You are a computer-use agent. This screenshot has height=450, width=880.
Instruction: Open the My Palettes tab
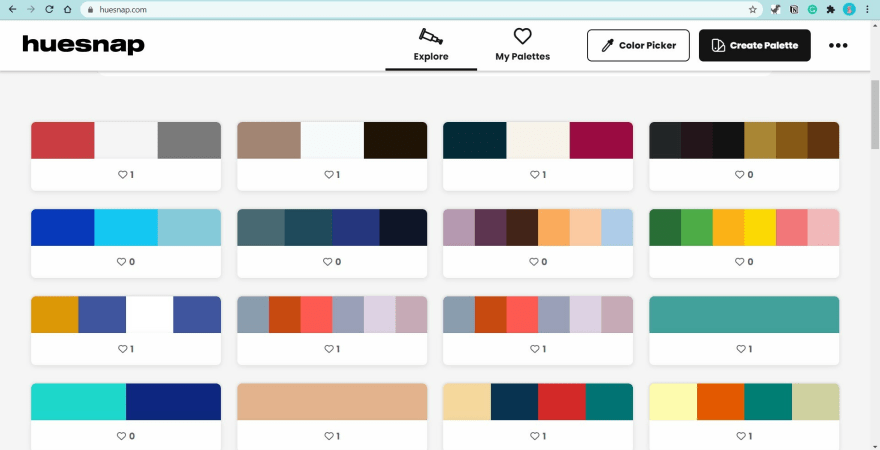point(522,45)
